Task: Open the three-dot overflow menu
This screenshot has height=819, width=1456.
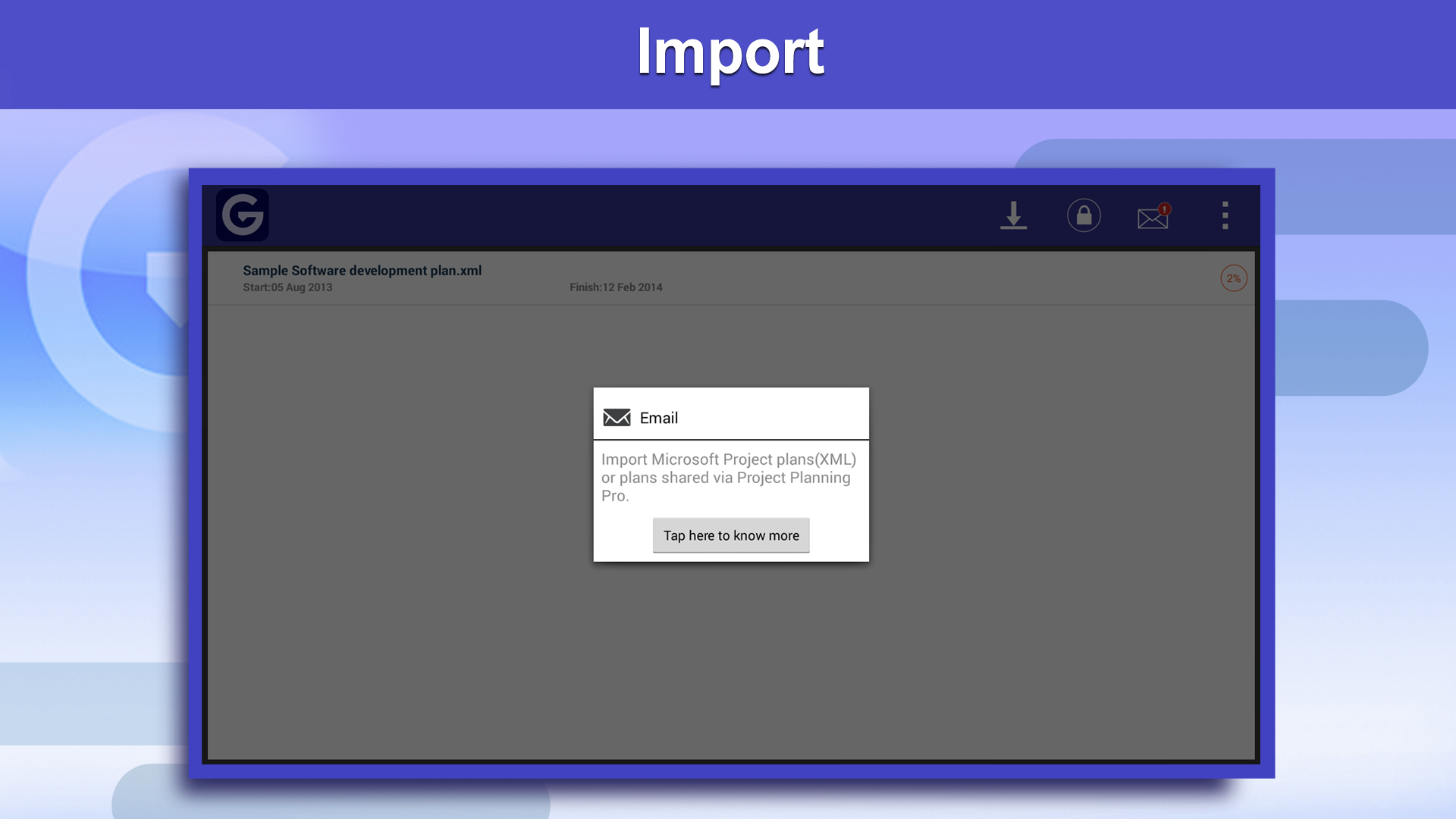Action: [x=1225, y=215]
